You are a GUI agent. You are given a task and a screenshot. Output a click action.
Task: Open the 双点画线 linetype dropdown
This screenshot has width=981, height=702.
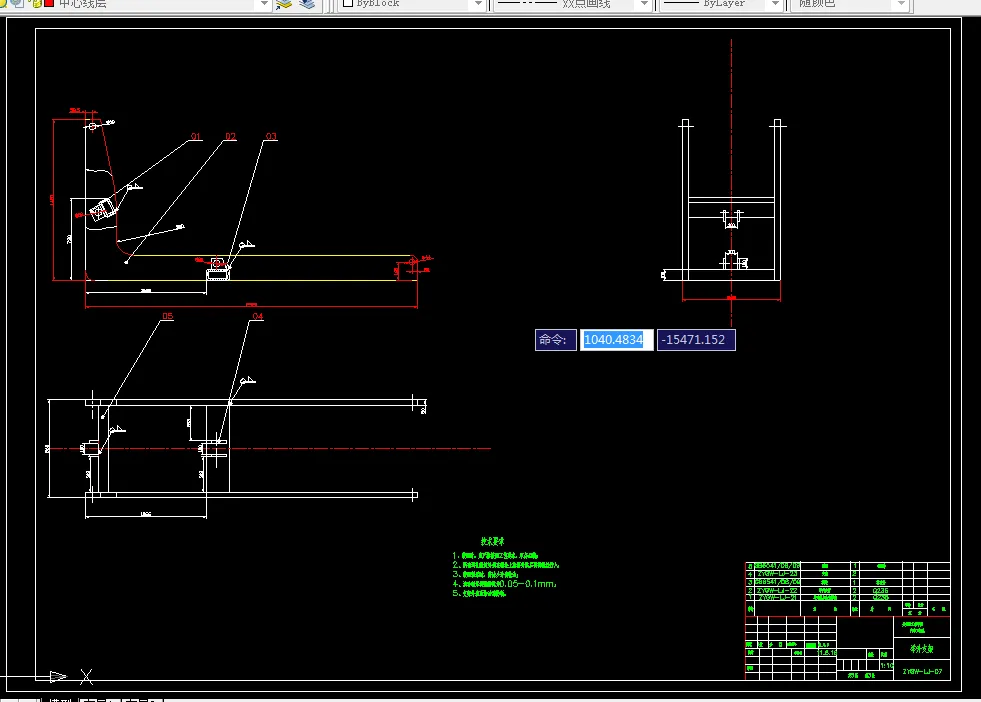573,4
